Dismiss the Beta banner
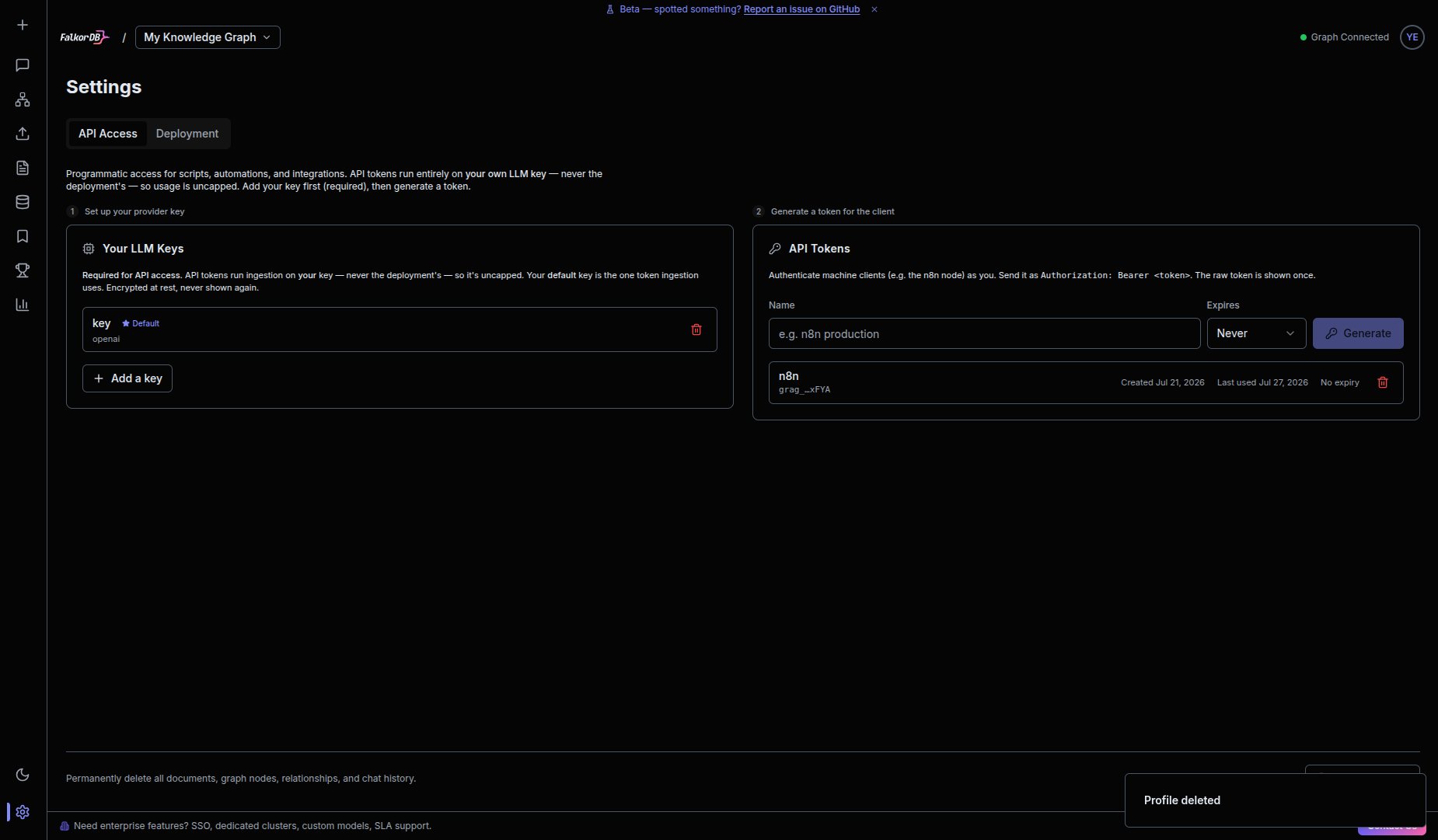 point(874,9)
